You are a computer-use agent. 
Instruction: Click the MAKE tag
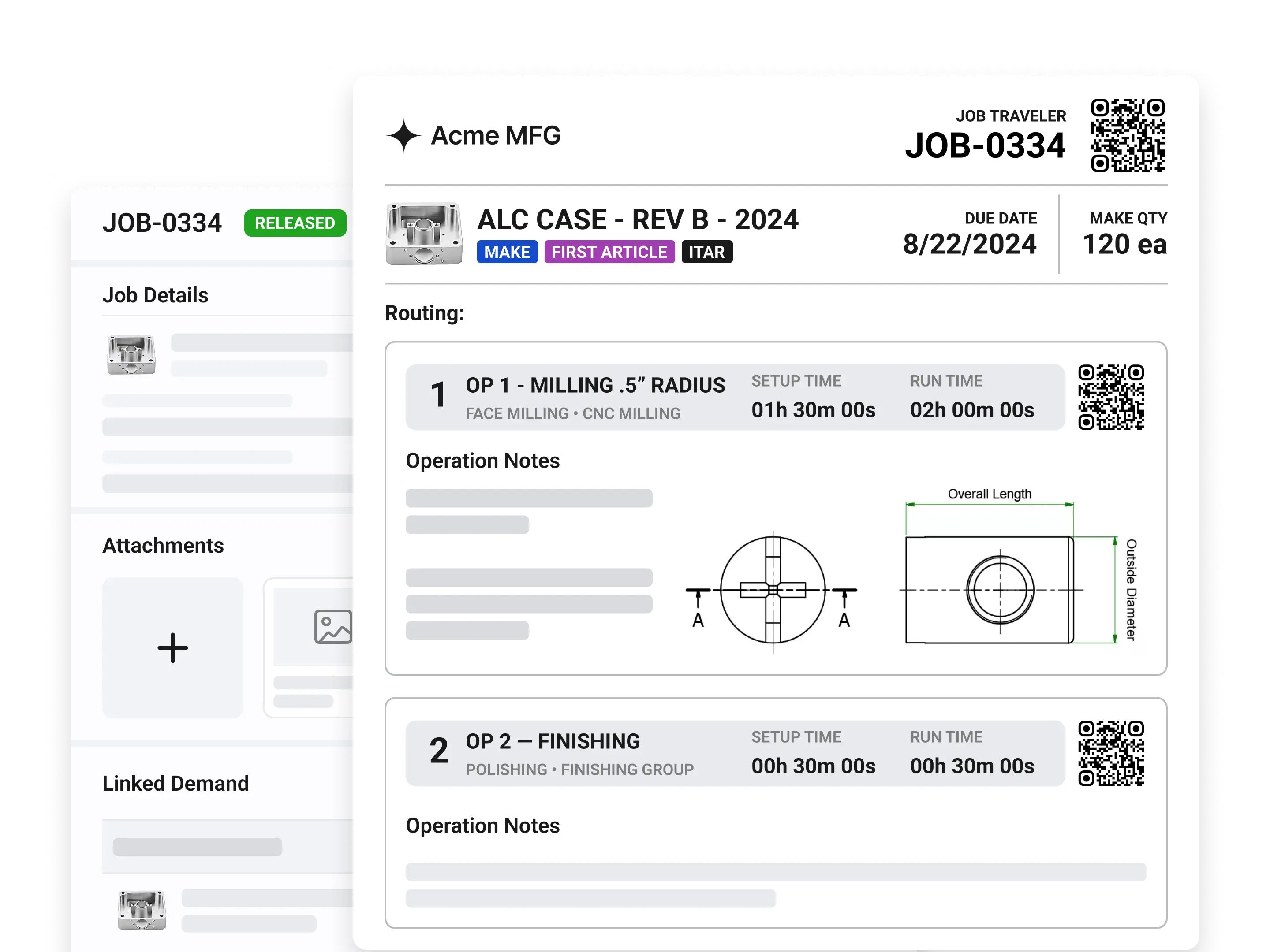pos(507,252)
